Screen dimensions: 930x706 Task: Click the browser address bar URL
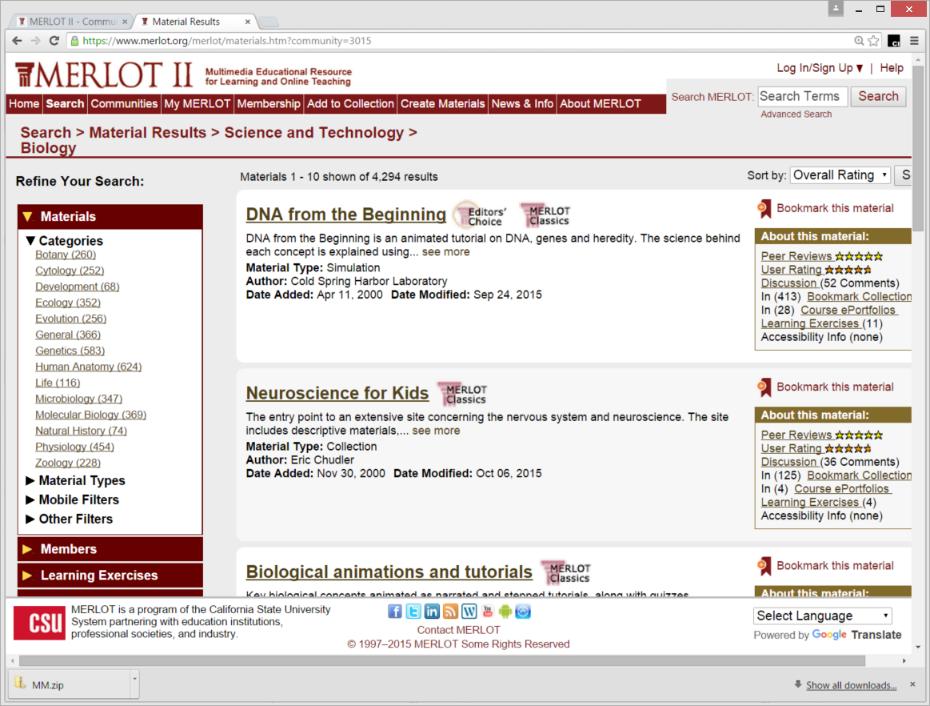(x=227, y=40)
